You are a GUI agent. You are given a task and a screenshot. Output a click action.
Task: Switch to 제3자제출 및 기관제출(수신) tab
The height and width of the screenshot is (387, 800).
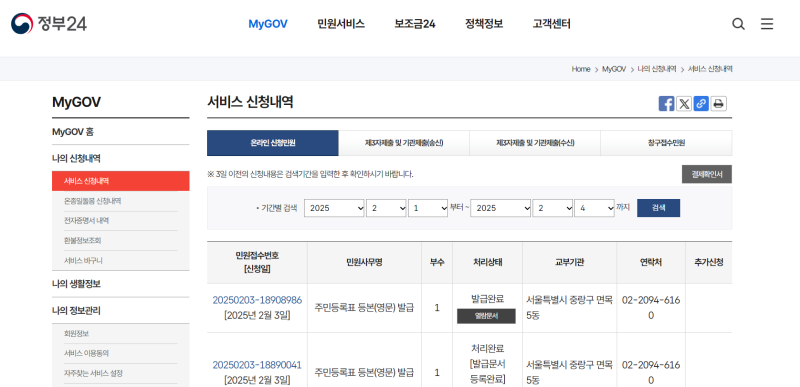[x=535, y=143]
